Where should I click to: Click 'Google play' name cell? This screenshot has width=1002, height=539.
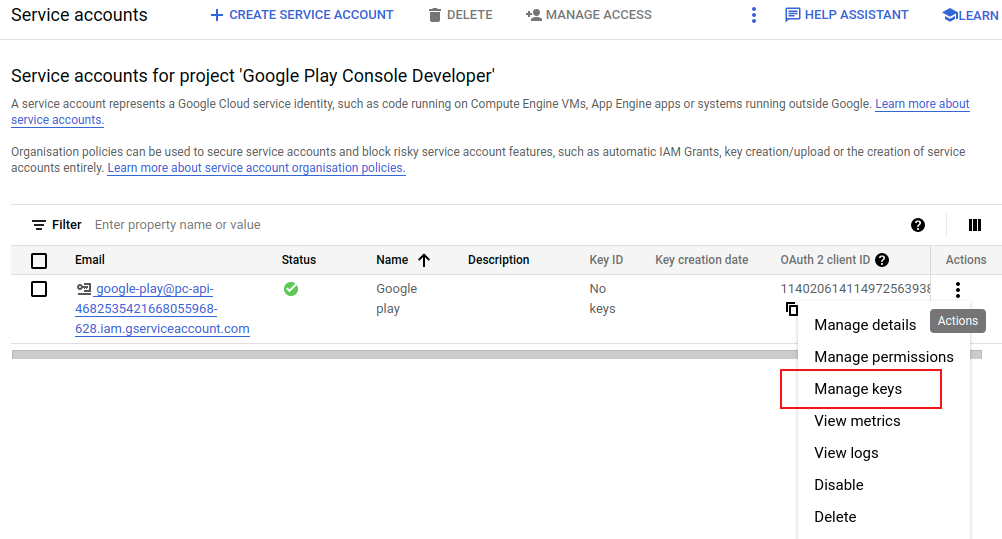click(x=397, y=299)
